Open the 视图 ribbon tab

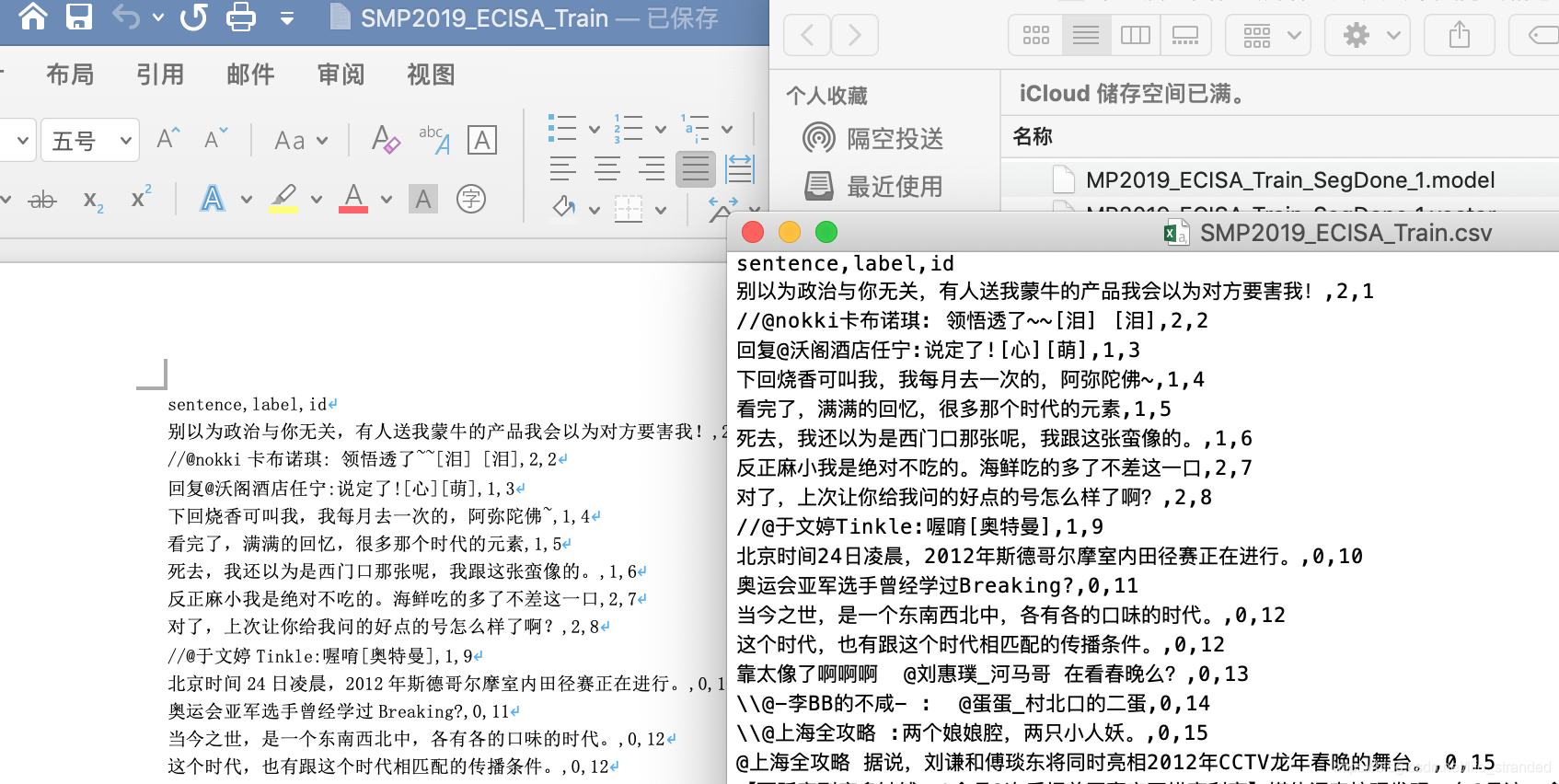431,75
